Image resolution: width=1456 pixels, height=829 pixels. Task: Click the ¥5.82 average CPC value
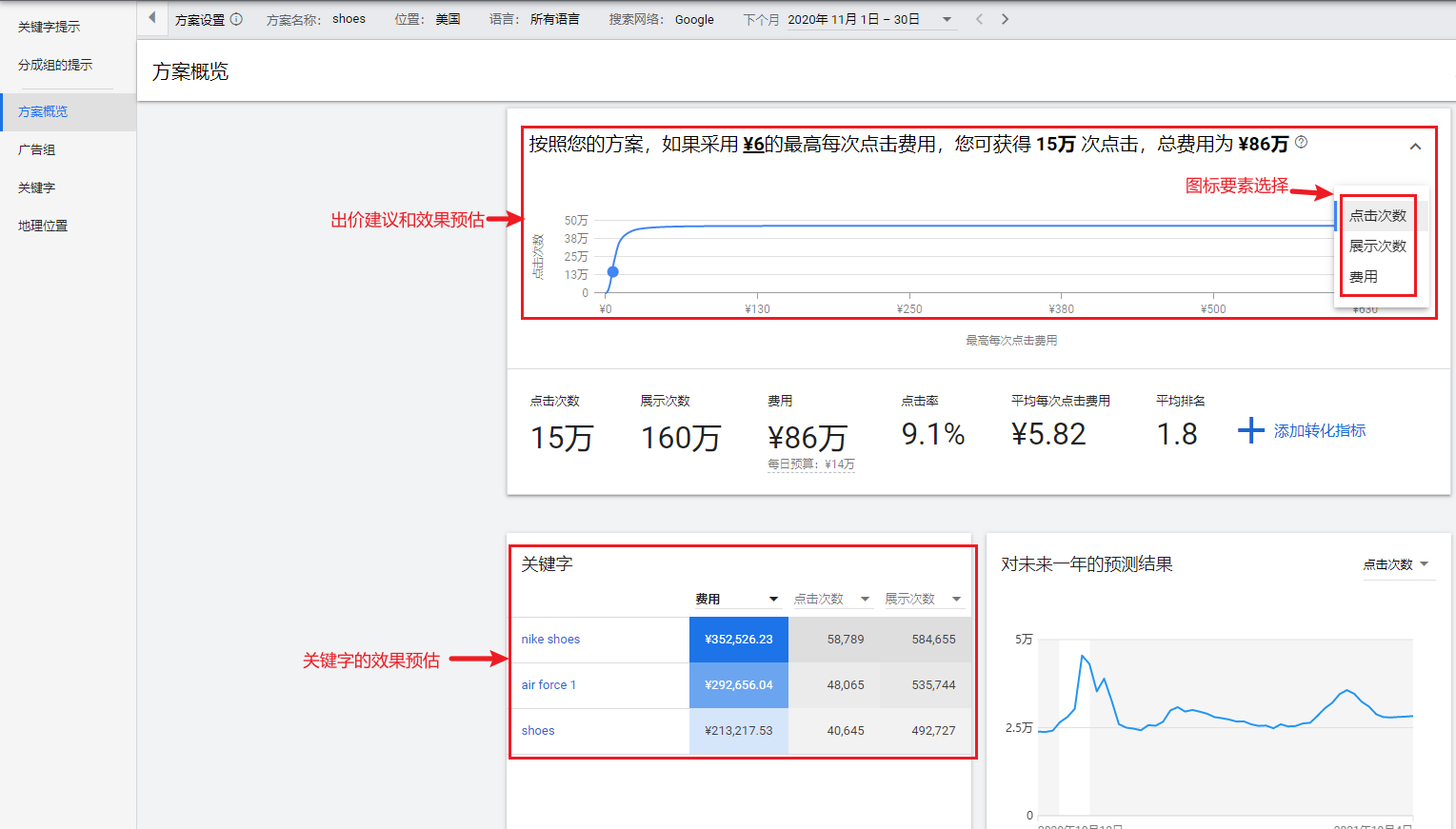[1048, 434]
